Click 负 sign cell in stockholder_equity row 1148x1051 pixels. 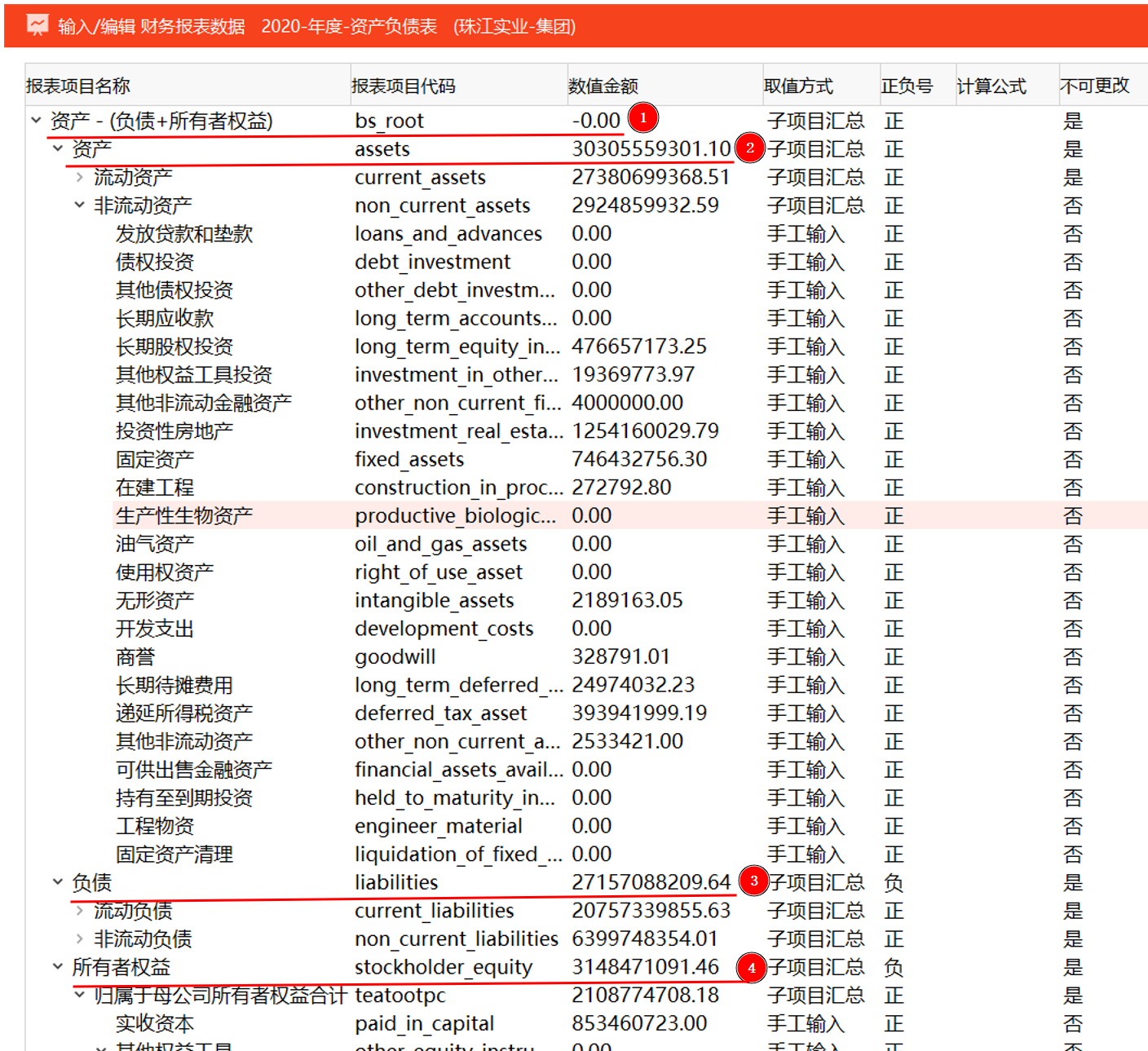pyautogui.click(x=894, y=967)
